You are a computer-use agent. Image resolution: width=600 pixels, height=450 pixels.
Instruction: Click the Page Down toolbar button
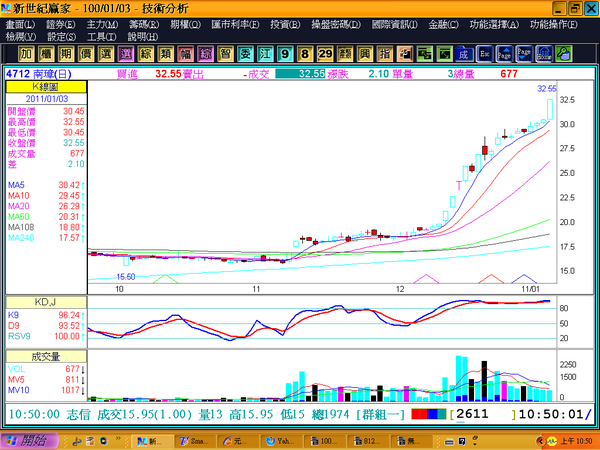click(x=524, y=54)
